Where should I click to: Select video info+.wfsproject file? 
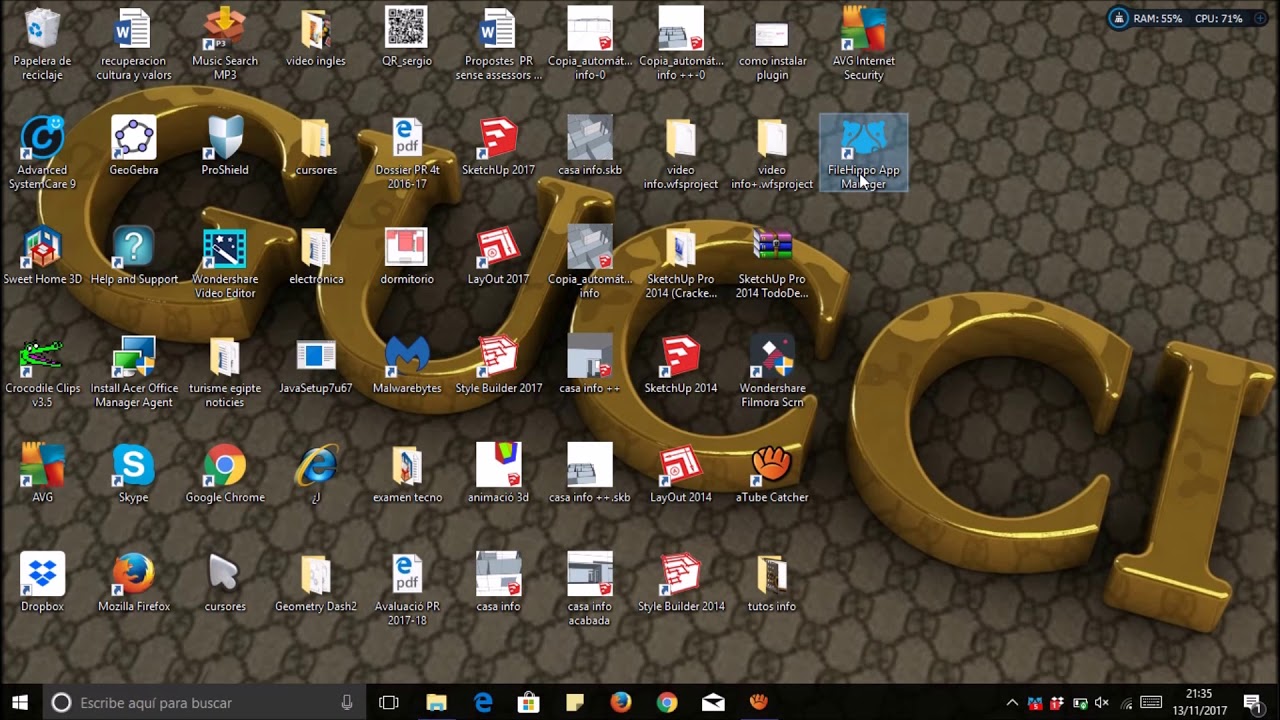point(772,153)
